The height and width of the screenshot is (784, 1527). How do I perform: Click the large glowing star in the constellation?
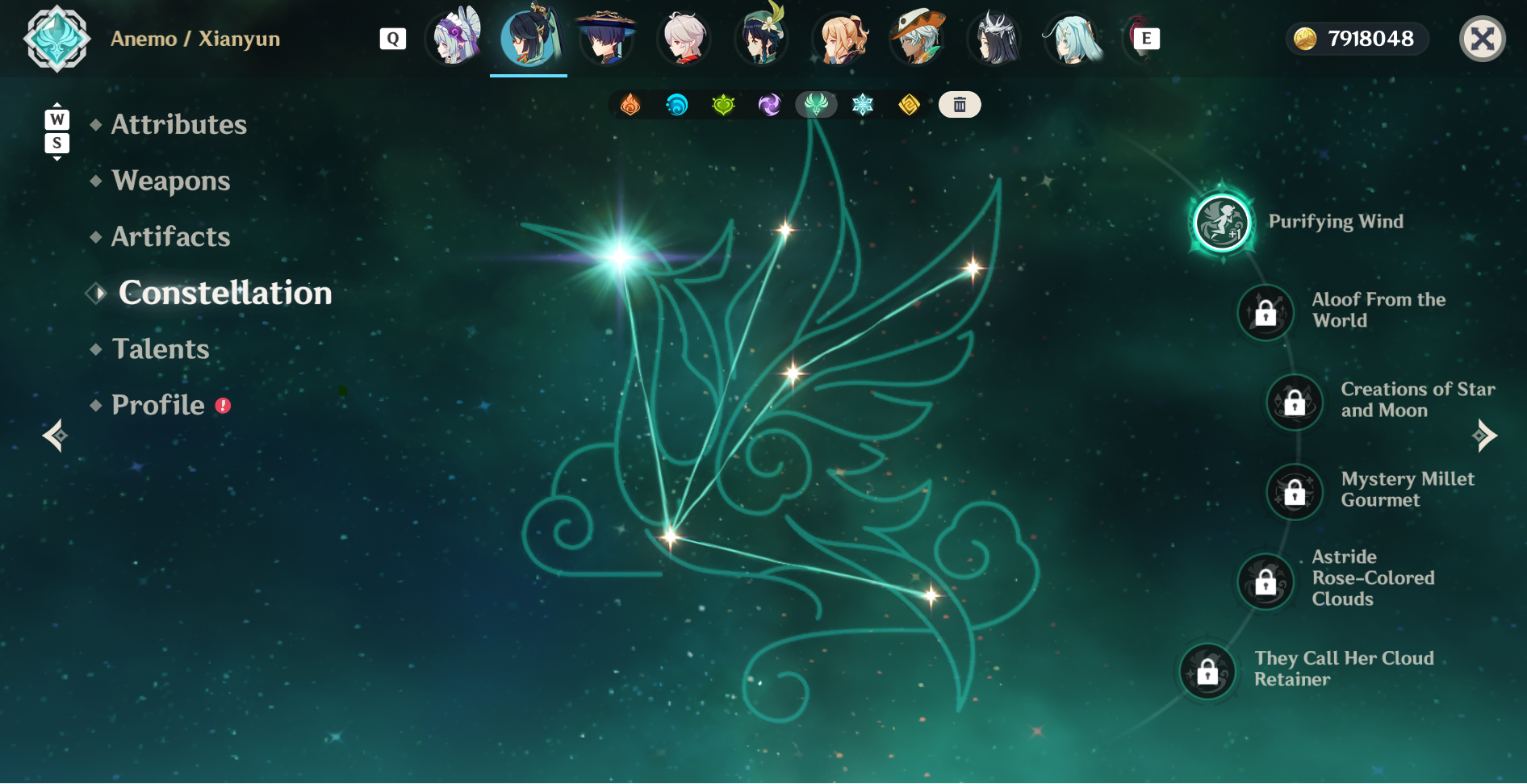(x=621, y=256)
